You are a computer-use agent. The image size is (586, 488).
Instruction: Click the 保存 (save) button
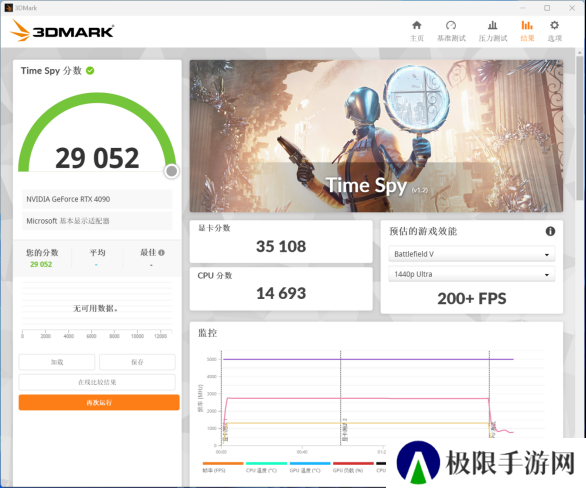click(x=137, y=362)
